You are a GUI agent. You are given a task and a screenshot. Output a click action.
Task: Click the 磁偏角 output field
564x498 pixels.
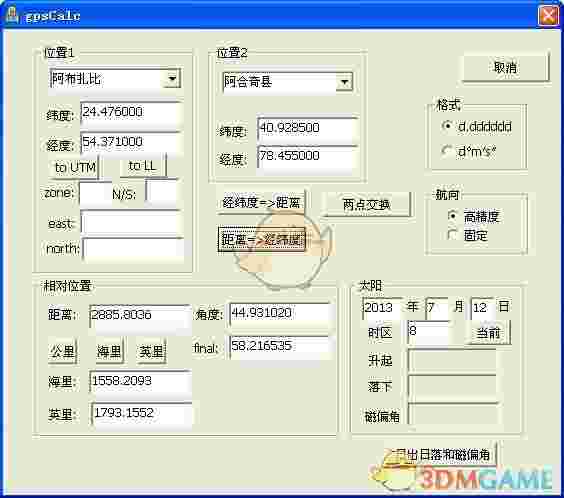coord(452,414)
